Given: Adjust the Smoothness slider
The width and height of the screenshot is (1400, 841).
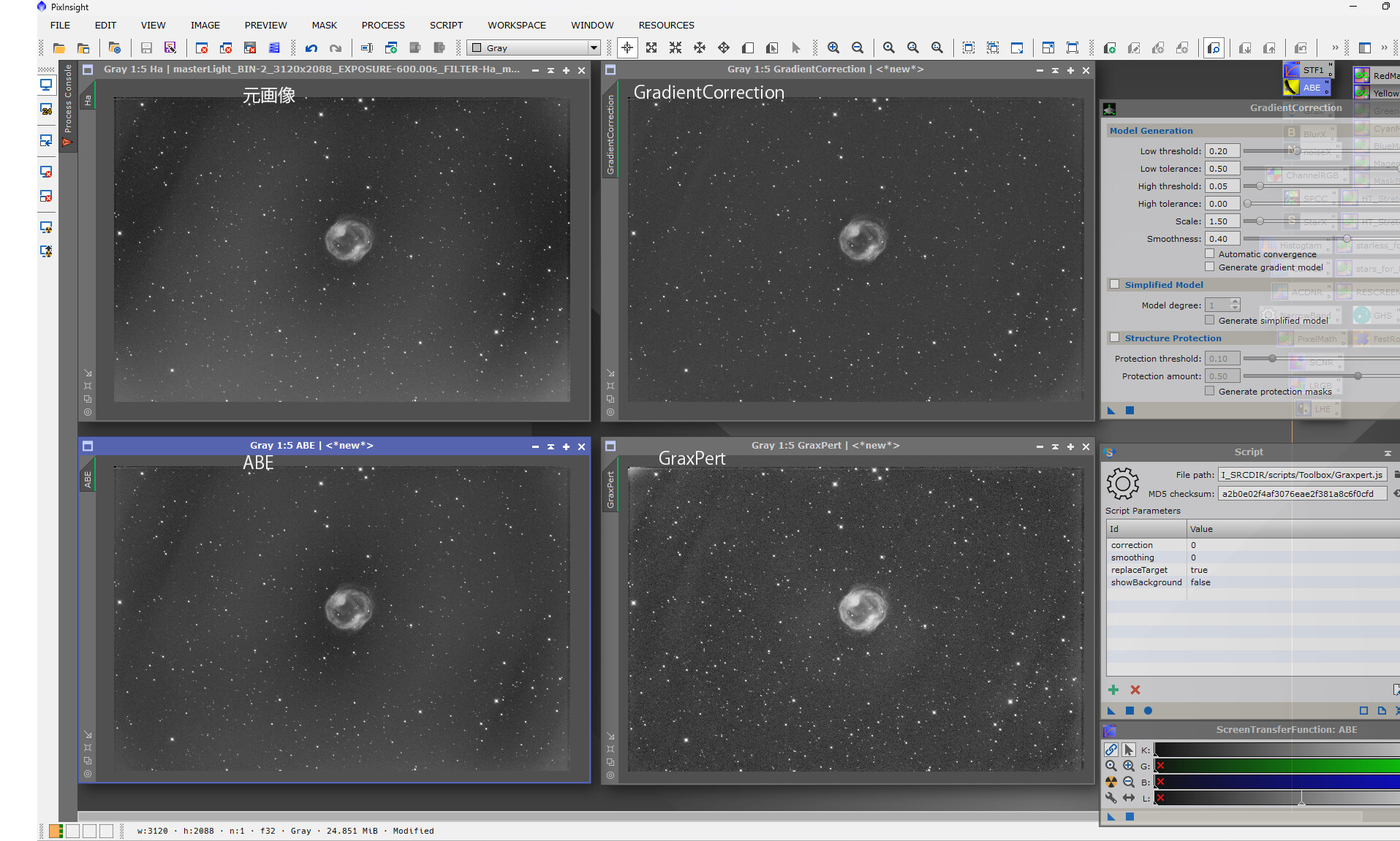Looking at the screenshot, I should tap(1347, 239).
